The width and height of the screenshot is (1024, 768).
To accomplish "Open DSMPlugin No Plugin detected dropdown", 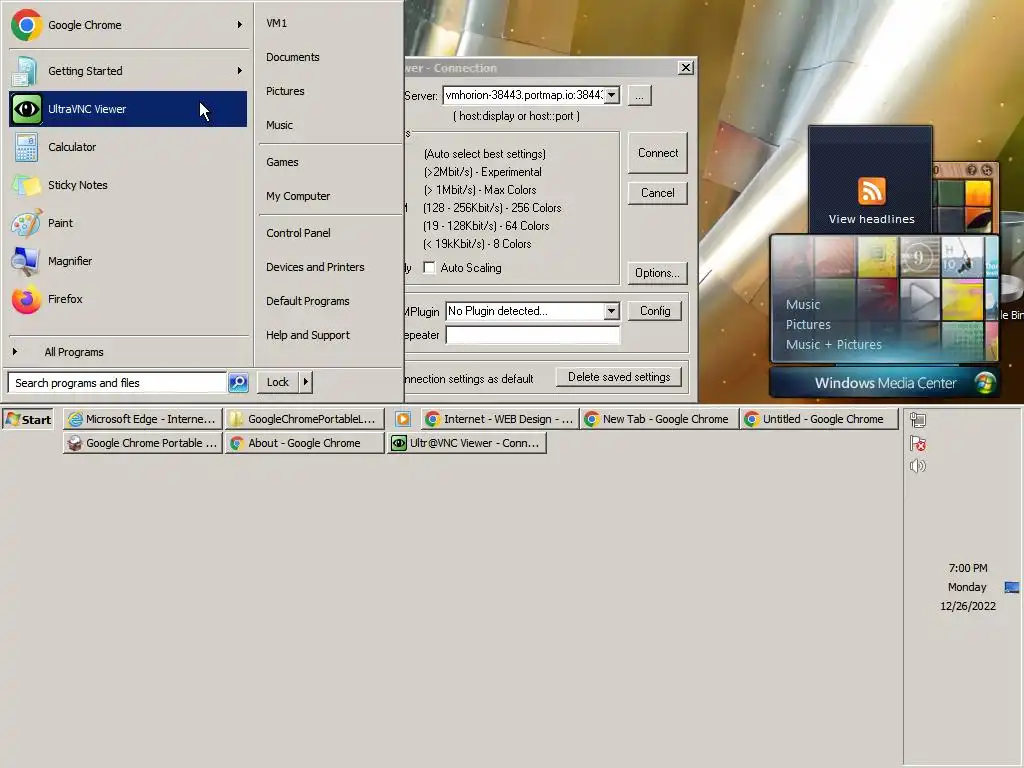I will (x=611, y=312).
